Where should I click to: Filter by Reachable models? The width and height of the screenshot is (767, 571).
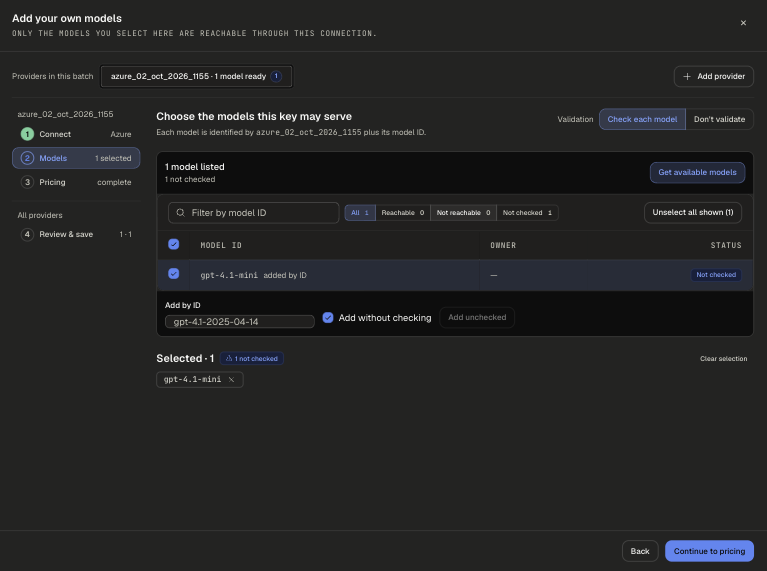(x=403, y=213)
